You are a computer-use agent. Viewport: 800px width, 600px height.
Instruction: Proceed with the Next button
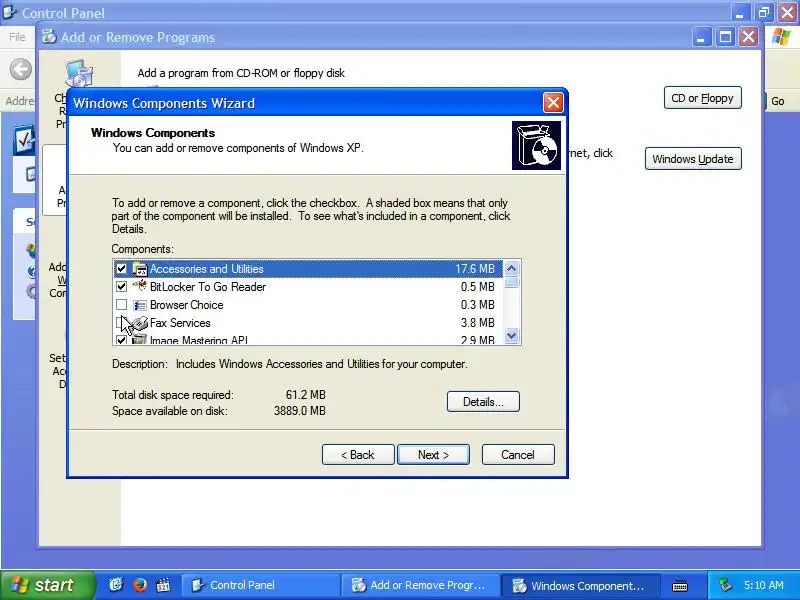(x=433, y=455)
